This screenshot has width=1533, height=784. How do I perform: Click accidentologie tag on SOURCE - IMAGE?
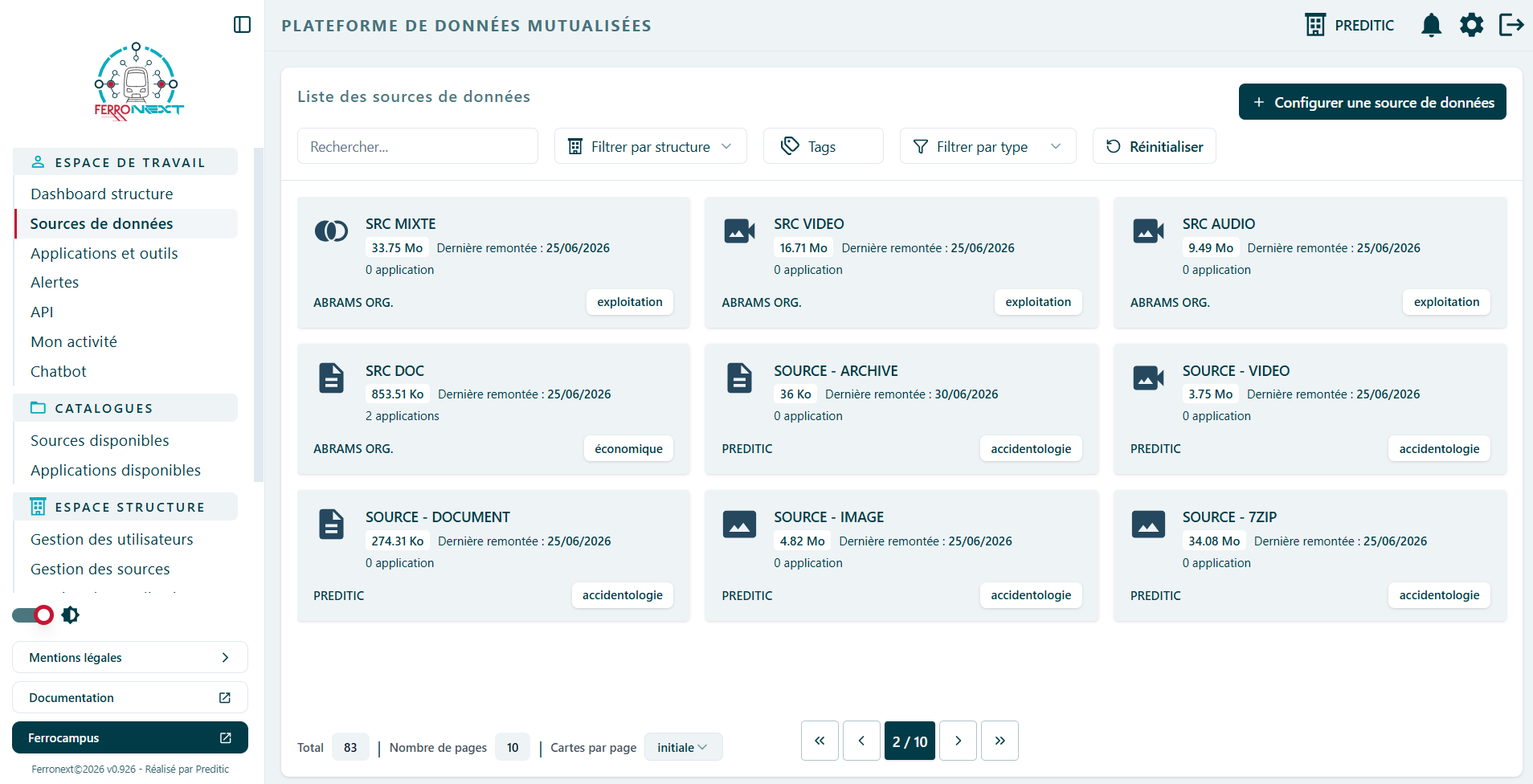[1031, 595]
